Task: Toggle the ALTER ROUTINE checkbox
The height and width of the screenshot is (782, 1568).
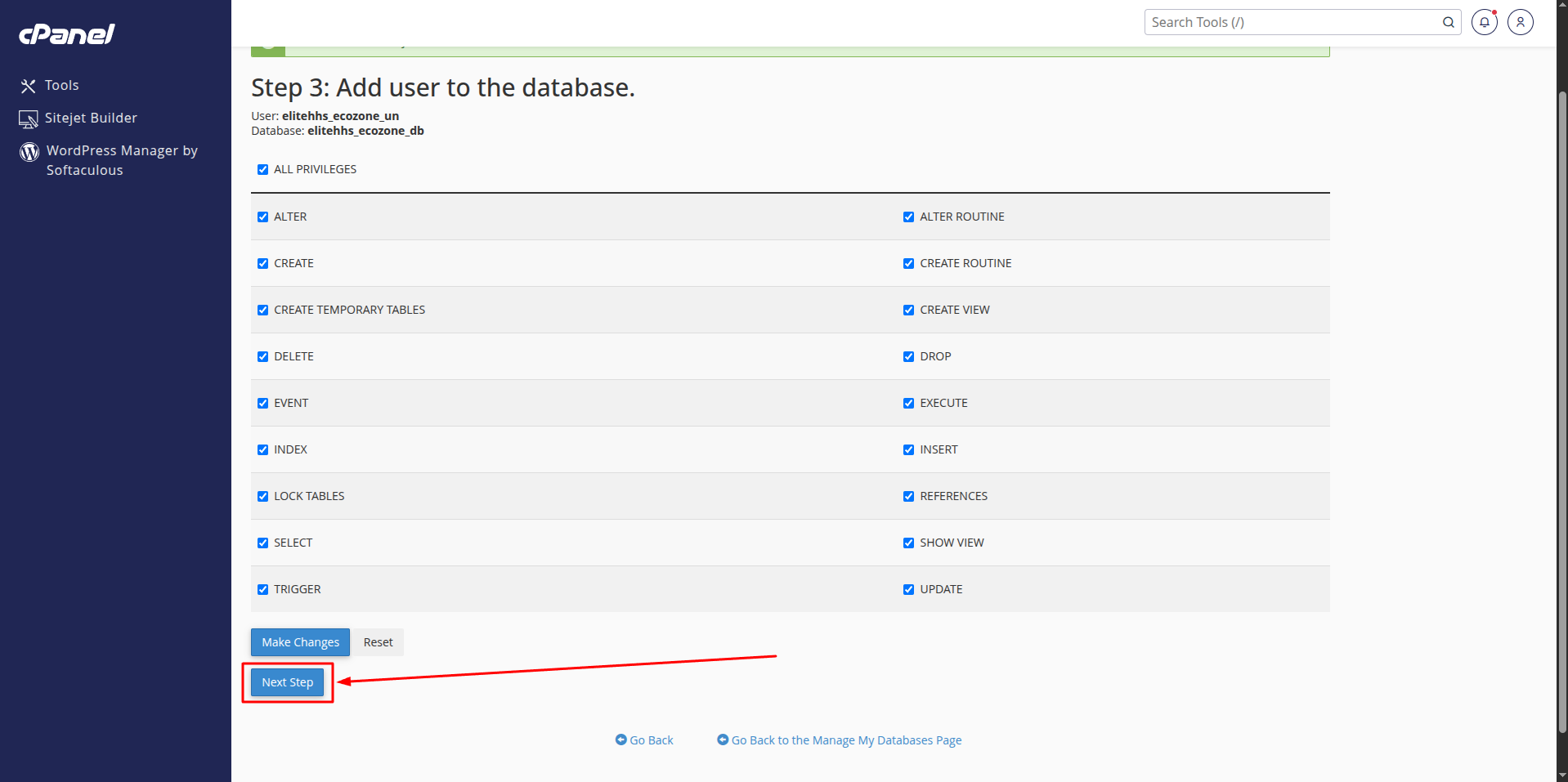Action: click(x=908, y=217)
